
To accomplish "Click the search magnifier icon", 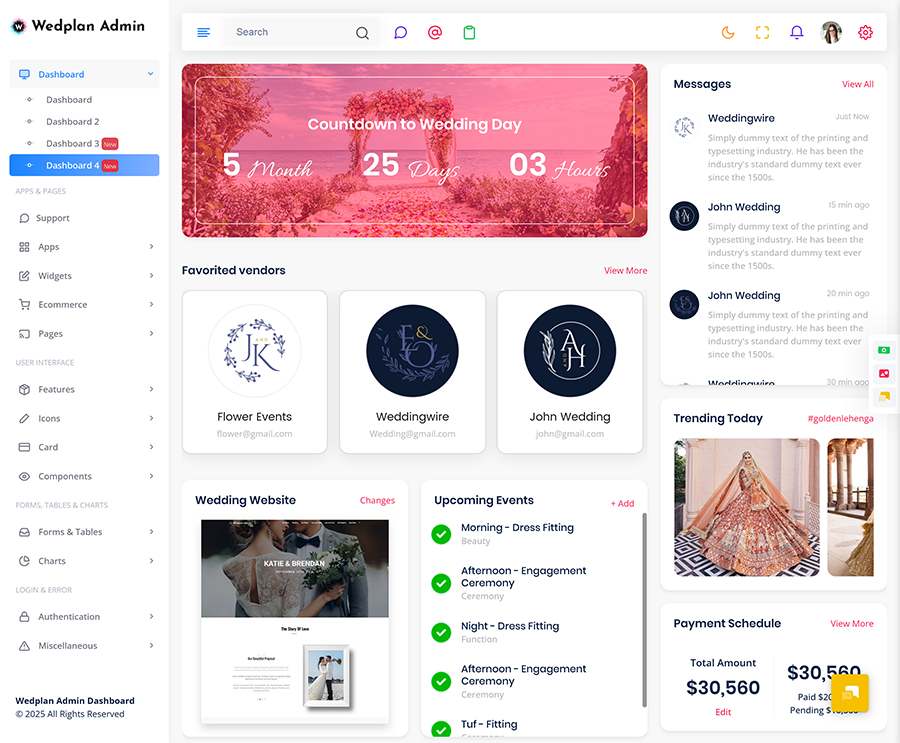I will (x=362, y=33).
